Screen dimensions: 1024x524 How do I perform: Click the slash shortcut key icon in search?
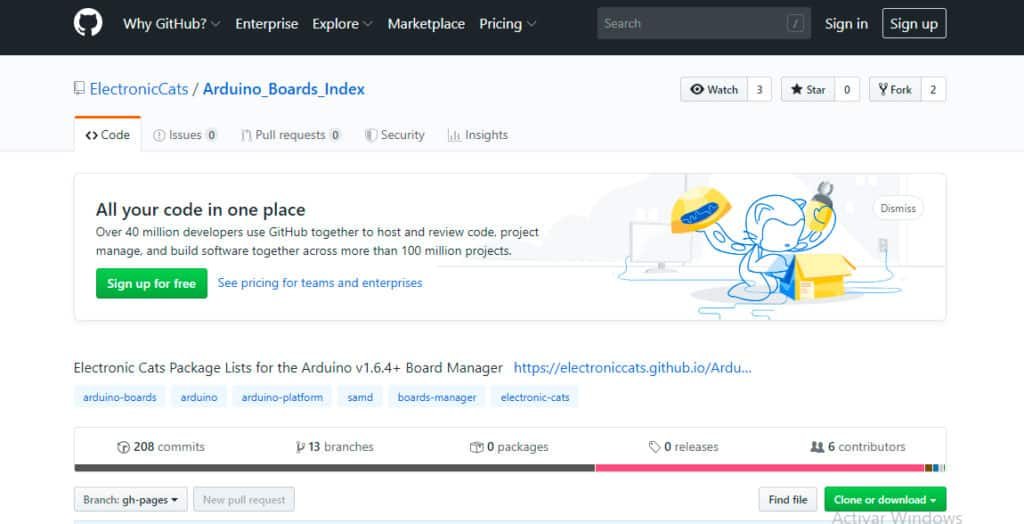(795, 24)
